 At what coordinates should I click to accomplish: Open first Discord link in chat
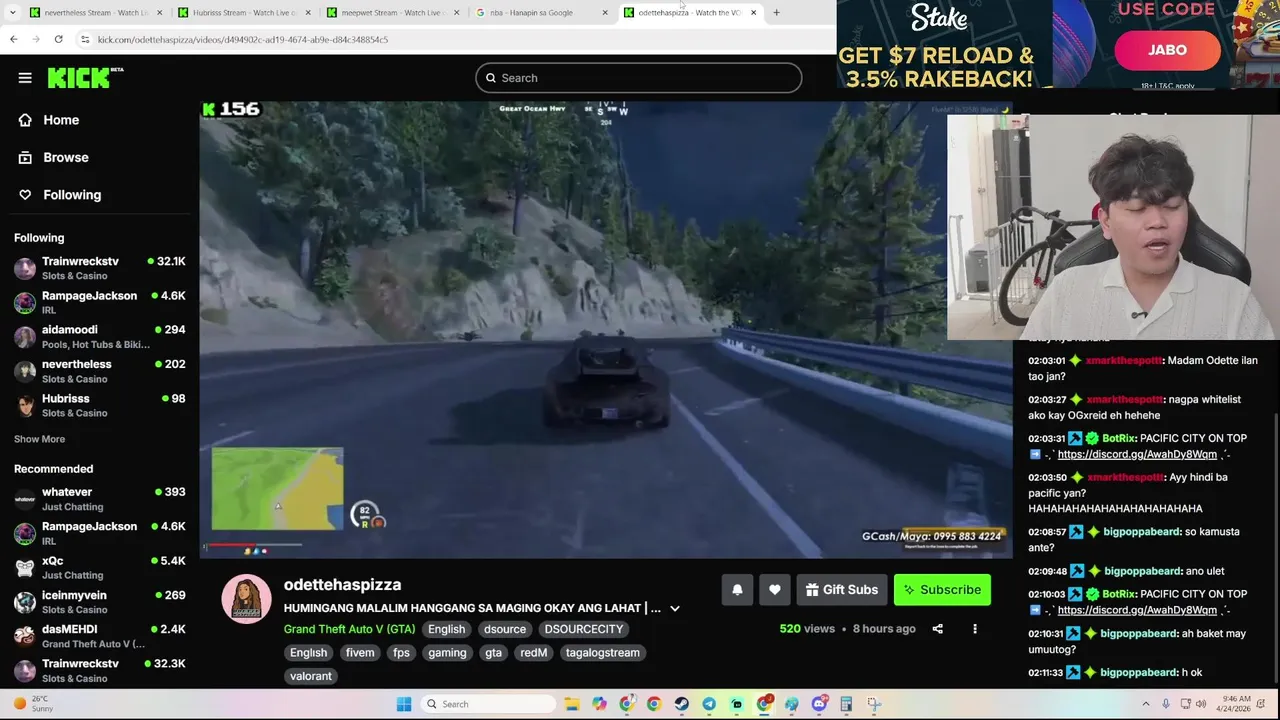[1137, 454]
